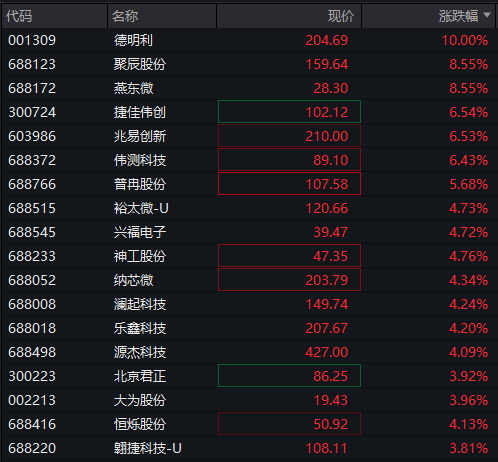The width and height of the screenshot is (498, 462).
Task: Open the 神工股份 stock name
Action: 140,256
